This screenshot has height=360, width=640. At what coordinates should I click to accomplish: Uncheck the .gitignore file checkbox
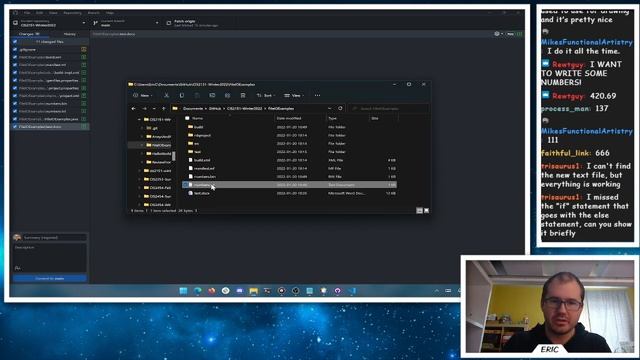(x=15, y=49)
